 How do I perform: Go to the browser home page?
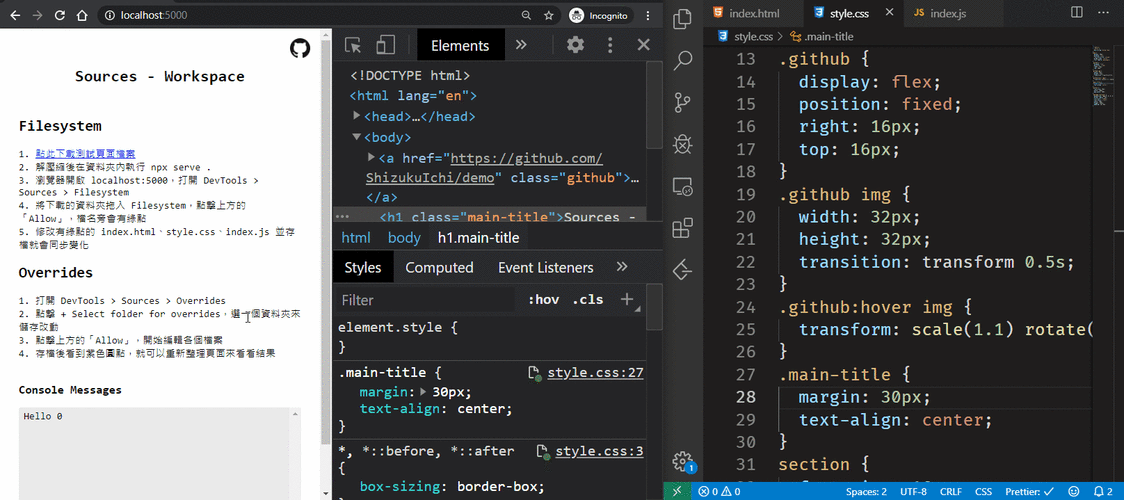point(82,15)
